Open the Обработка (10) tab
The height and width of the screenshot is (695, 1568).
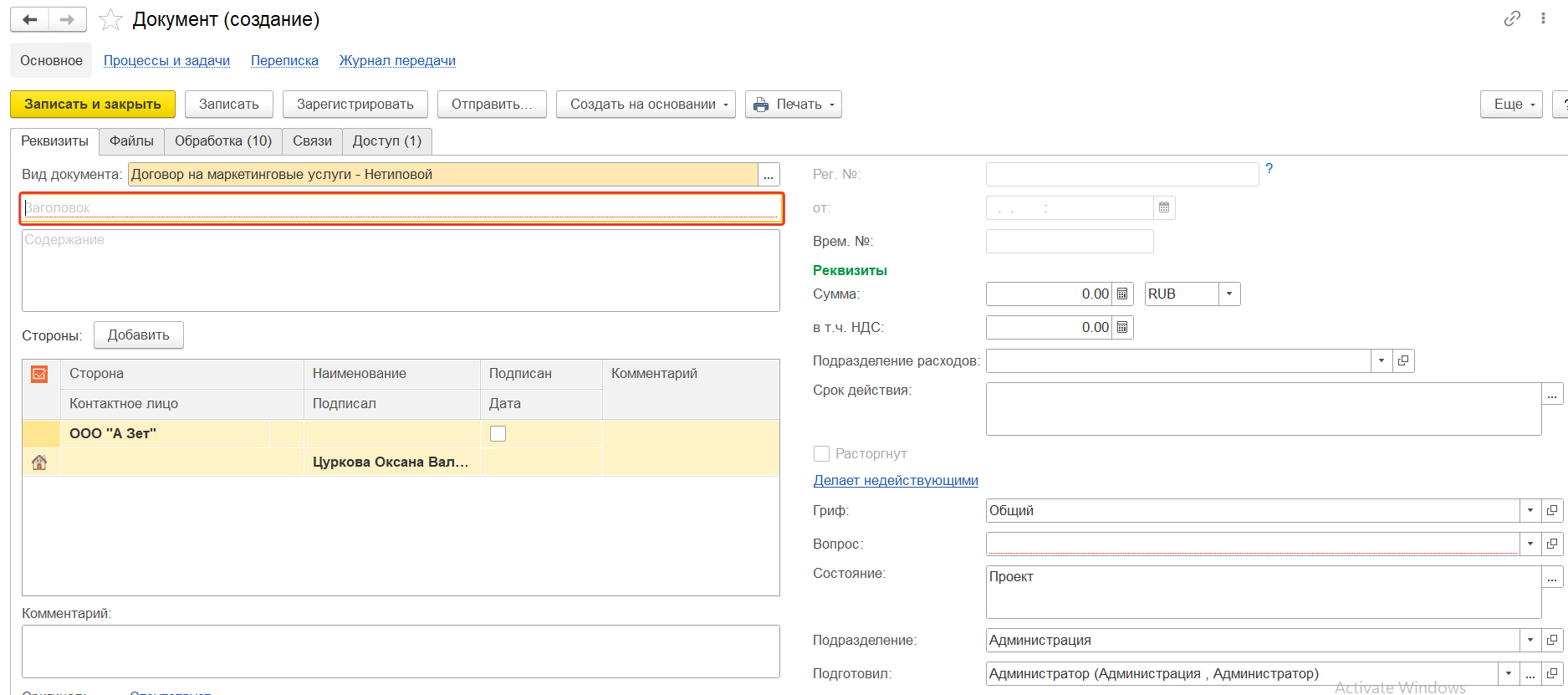point(222,141)
